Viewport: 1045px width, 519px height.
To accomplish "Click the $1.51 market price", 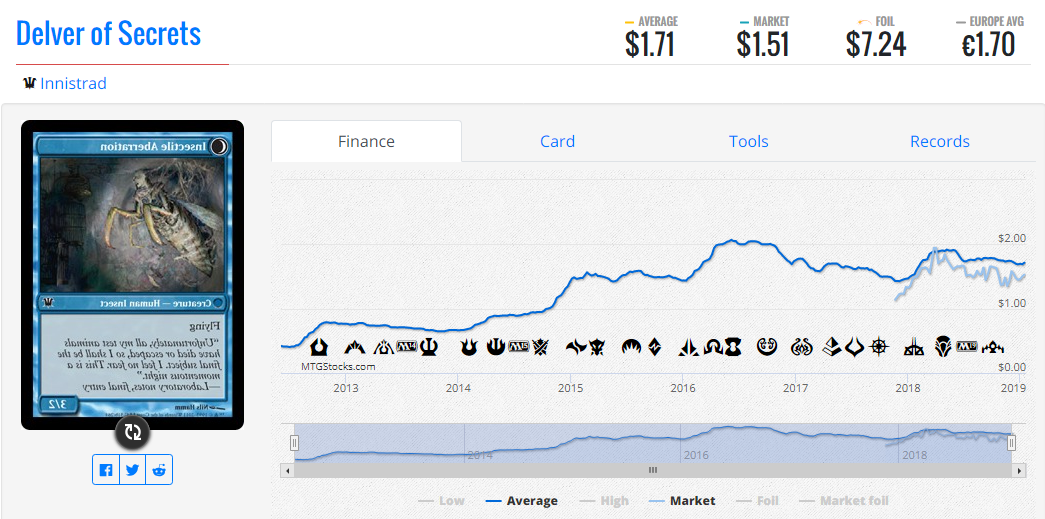I will pos(763,45).
